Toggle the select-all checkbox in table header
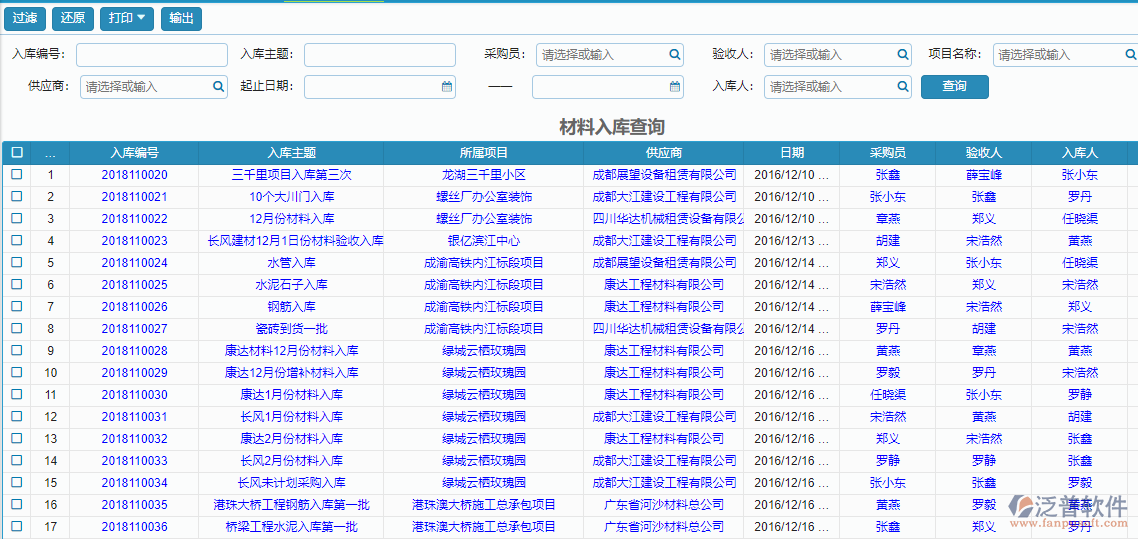 [17, 152]
